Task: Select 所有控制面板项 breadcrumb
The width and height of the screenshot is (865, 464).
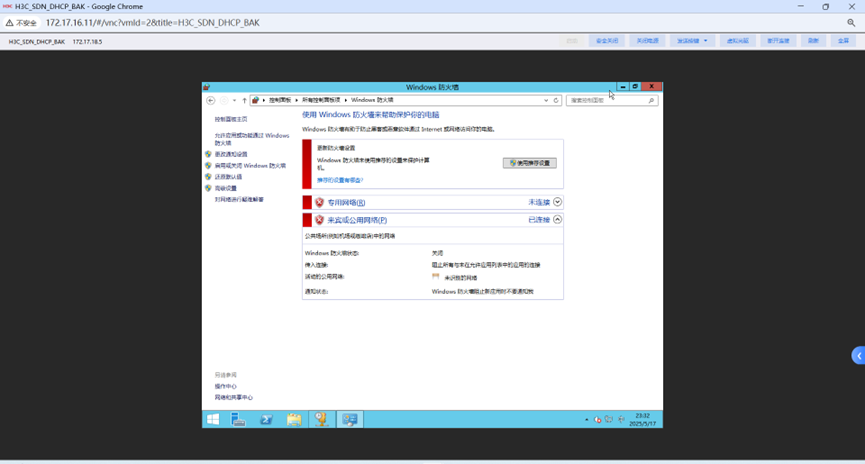Action: coord(321,100)
